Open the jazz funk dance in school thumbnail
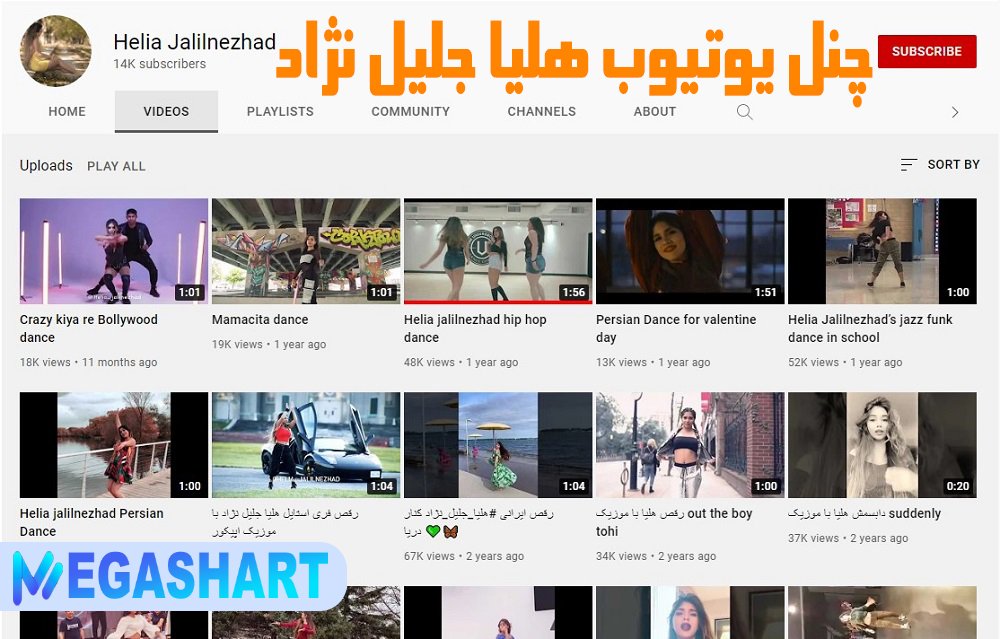 tap(882, 251)
